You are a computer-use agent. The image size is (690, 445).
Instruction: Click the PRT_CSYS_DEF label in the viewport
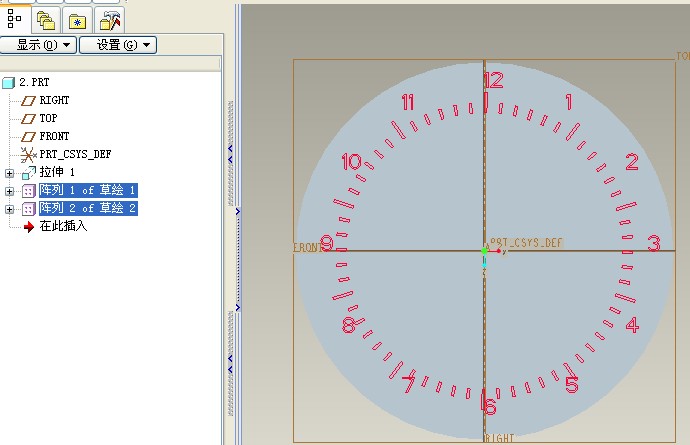click(x=526, y=243)
